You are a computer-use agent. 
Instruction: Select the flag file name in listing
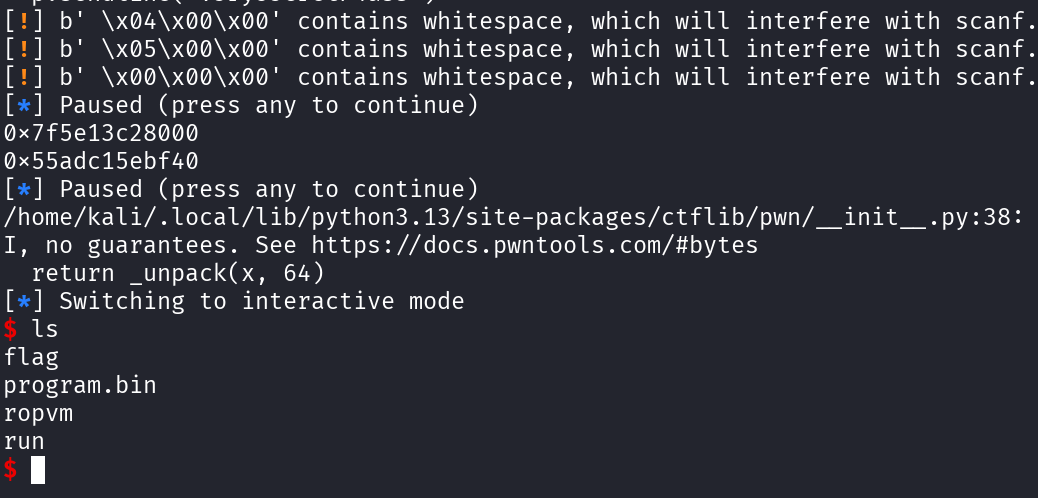point(31,358)
